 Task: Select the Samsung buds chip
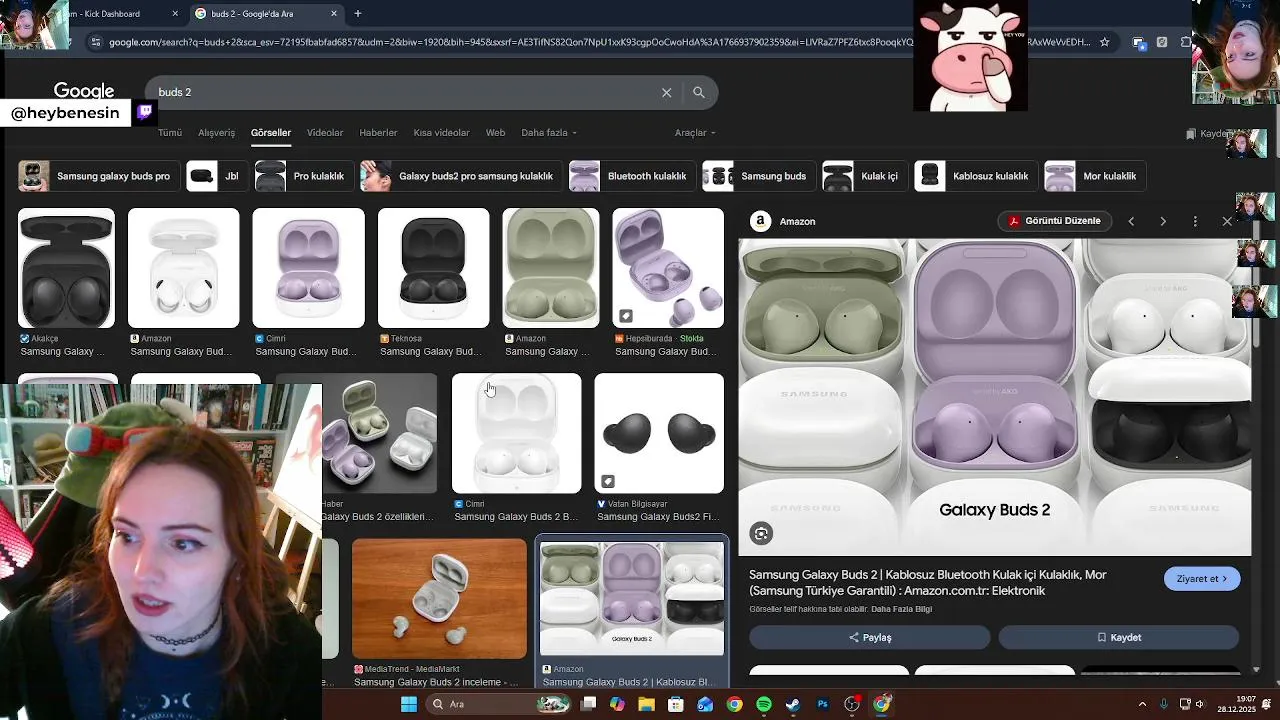pyautogui.click(x=759, y=176)
